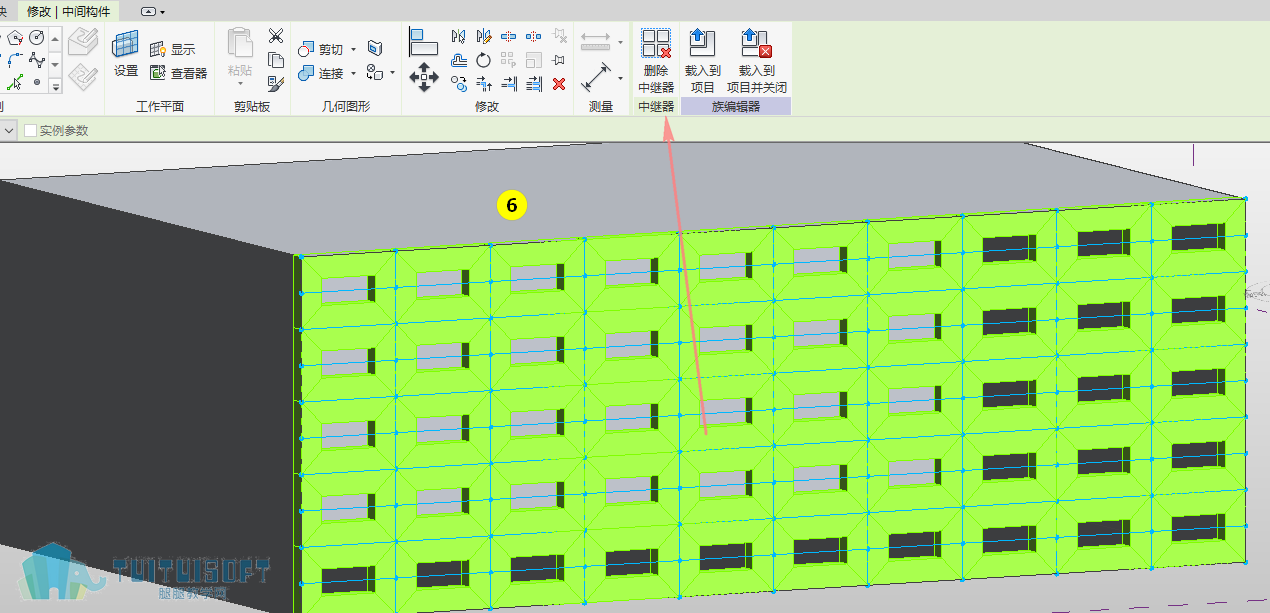
Task: Click the yellow number 6 marker
Action: (x=511, y=206)
